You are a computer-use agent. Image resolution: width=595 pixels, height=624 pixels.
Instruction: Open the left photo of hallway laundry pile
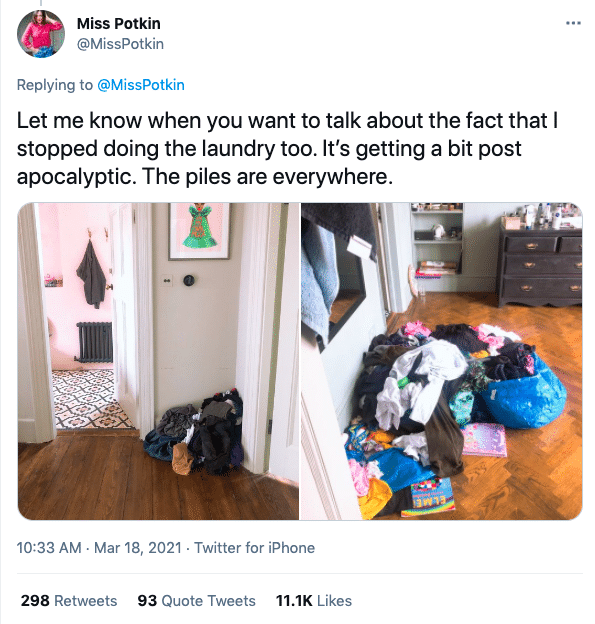click(x=158, y=361)
